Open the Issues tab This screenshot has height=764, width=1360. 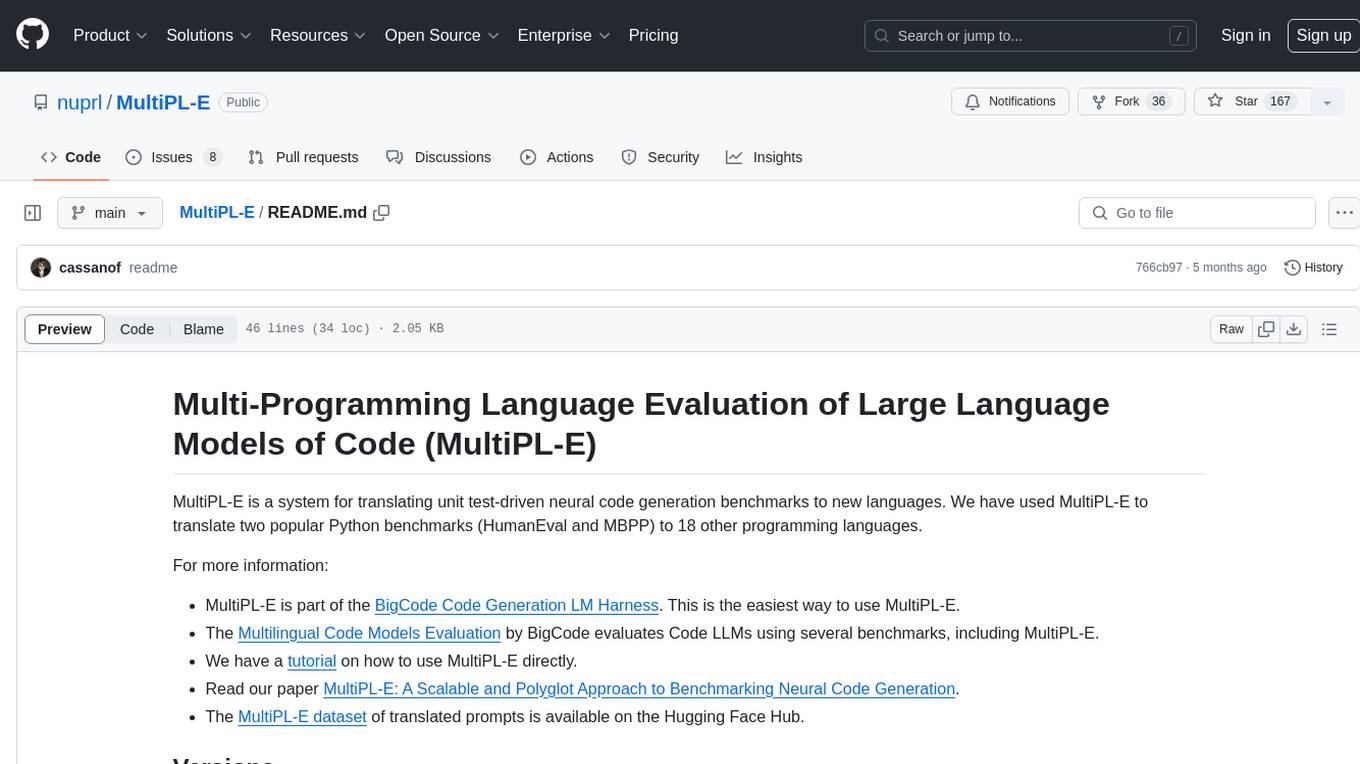173,157
